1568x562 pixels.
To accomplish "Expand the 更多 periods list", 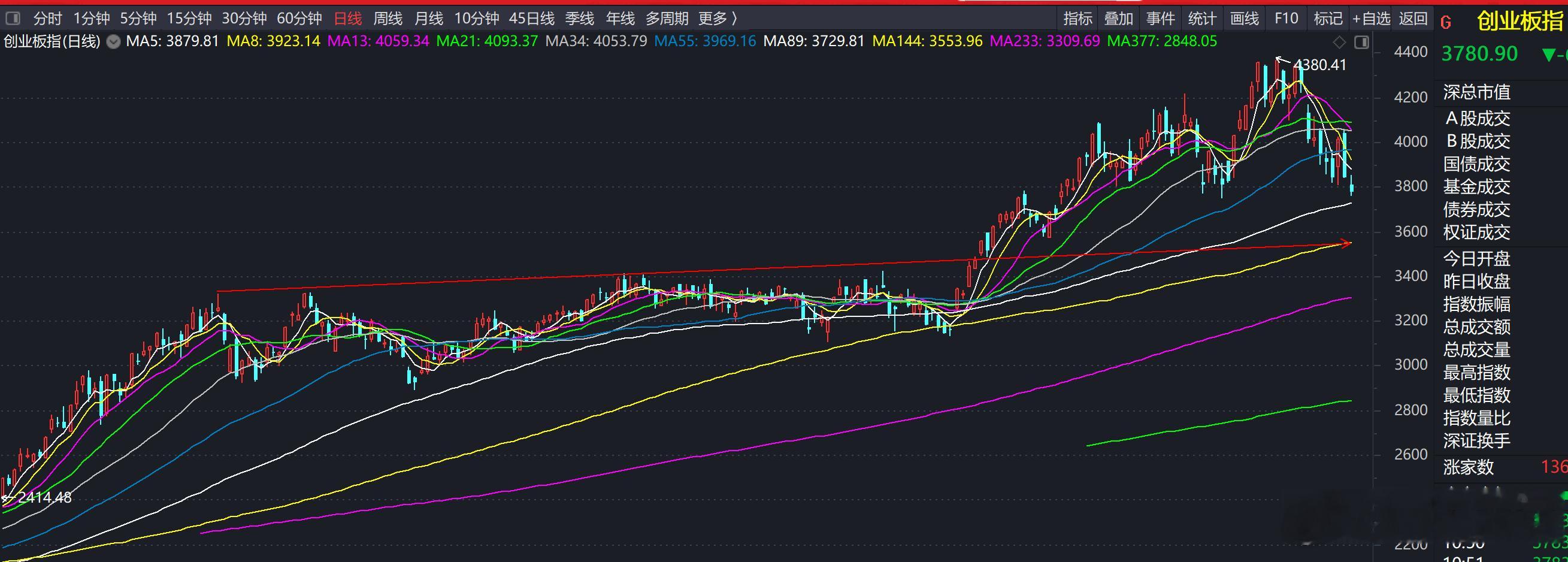I will point(718,19).
